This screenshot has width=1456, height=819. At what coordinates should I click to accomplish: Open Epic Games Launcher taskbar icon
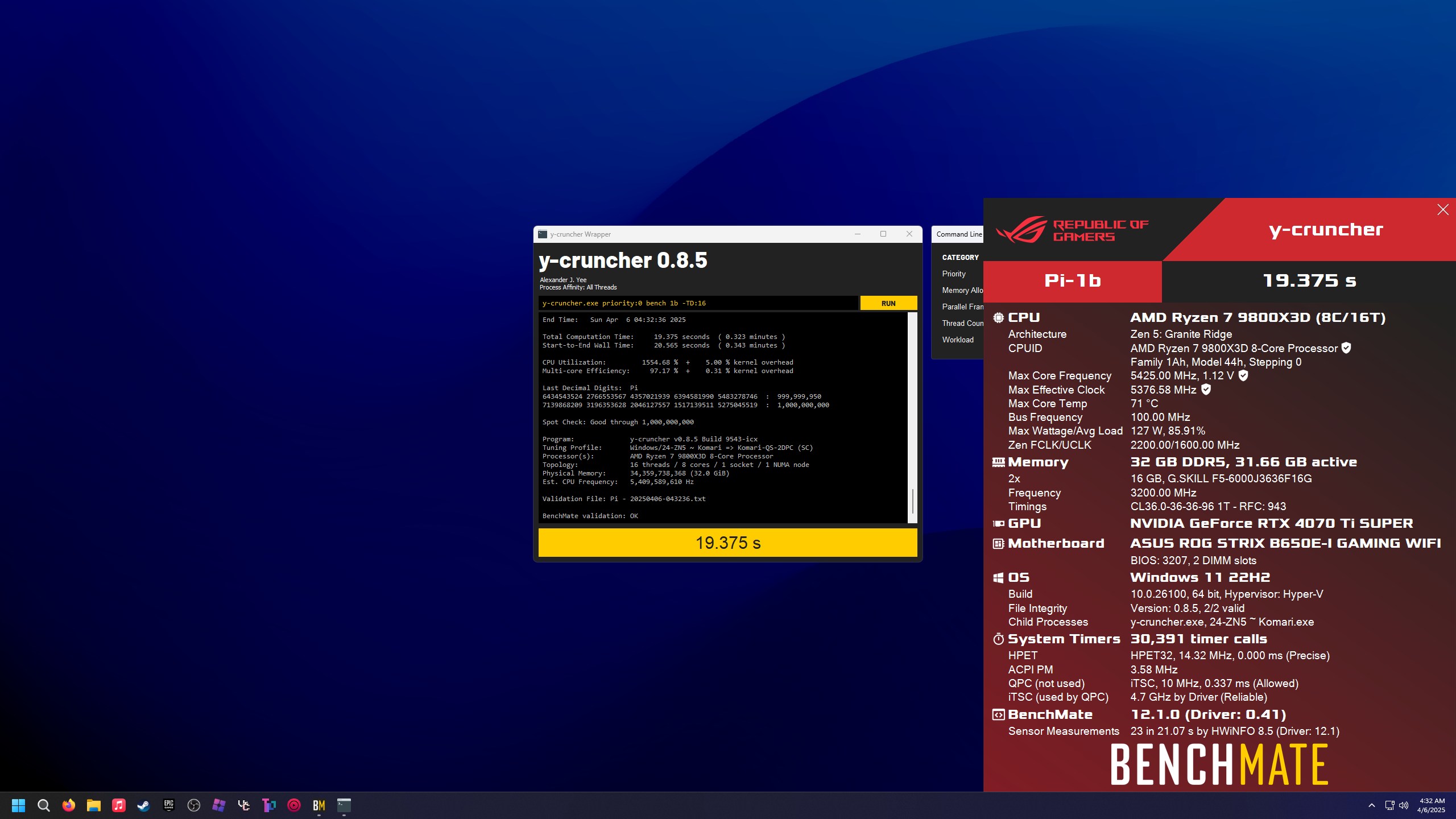point(168,805)
